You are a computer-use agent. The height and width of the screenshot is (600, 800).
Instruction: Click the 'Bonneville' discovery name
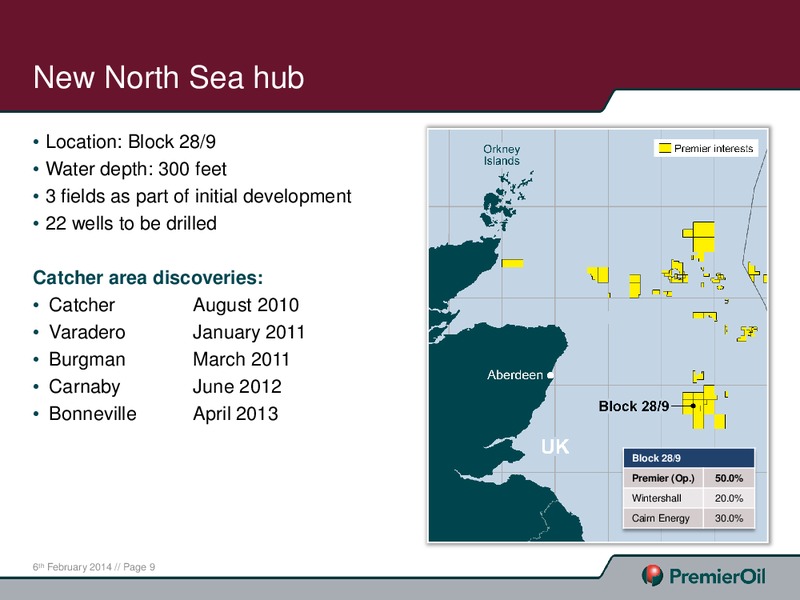click(92, 414)
